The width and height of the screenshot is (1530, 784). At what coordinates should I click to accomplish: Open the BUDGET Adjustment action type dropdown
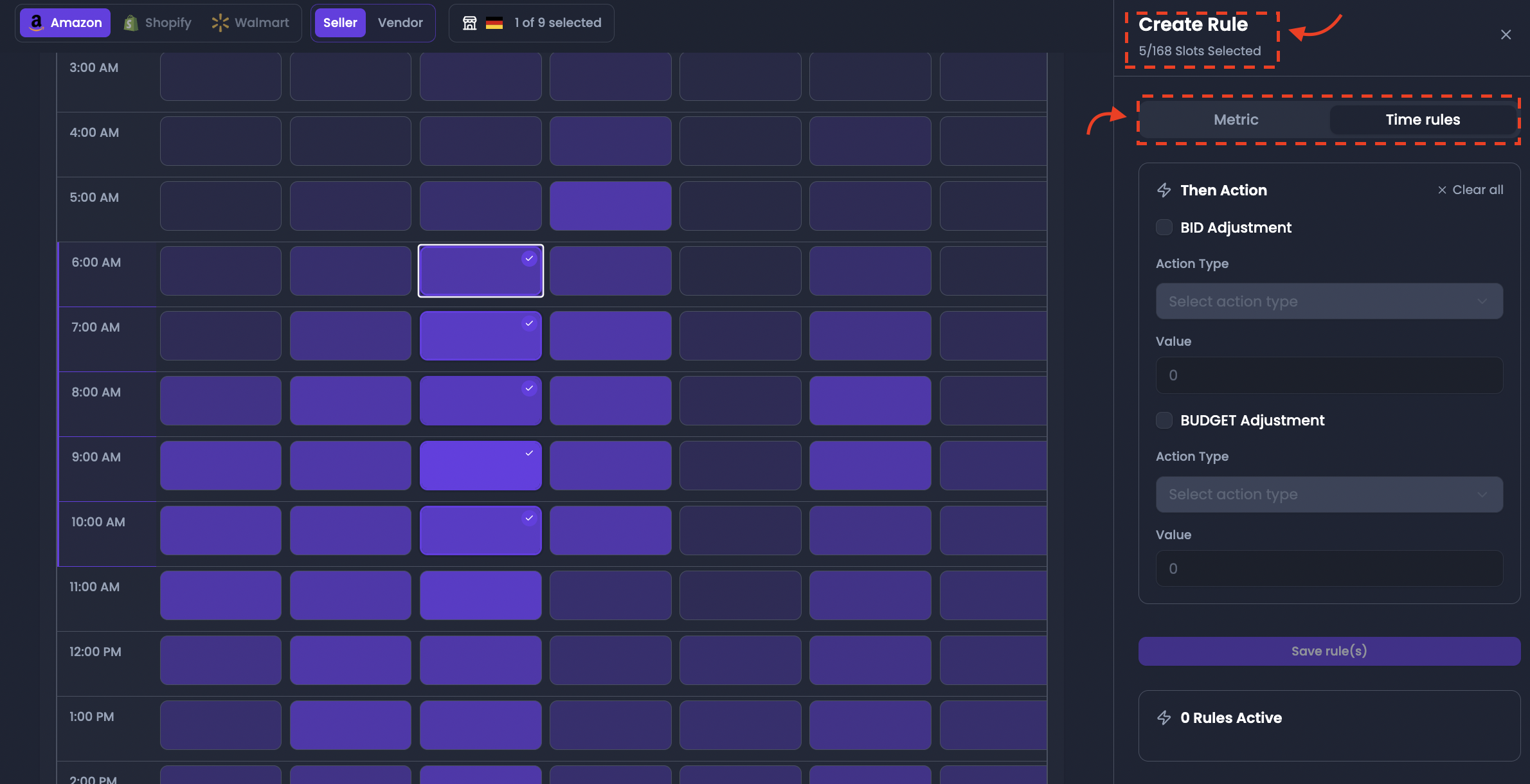point(1329,494)
